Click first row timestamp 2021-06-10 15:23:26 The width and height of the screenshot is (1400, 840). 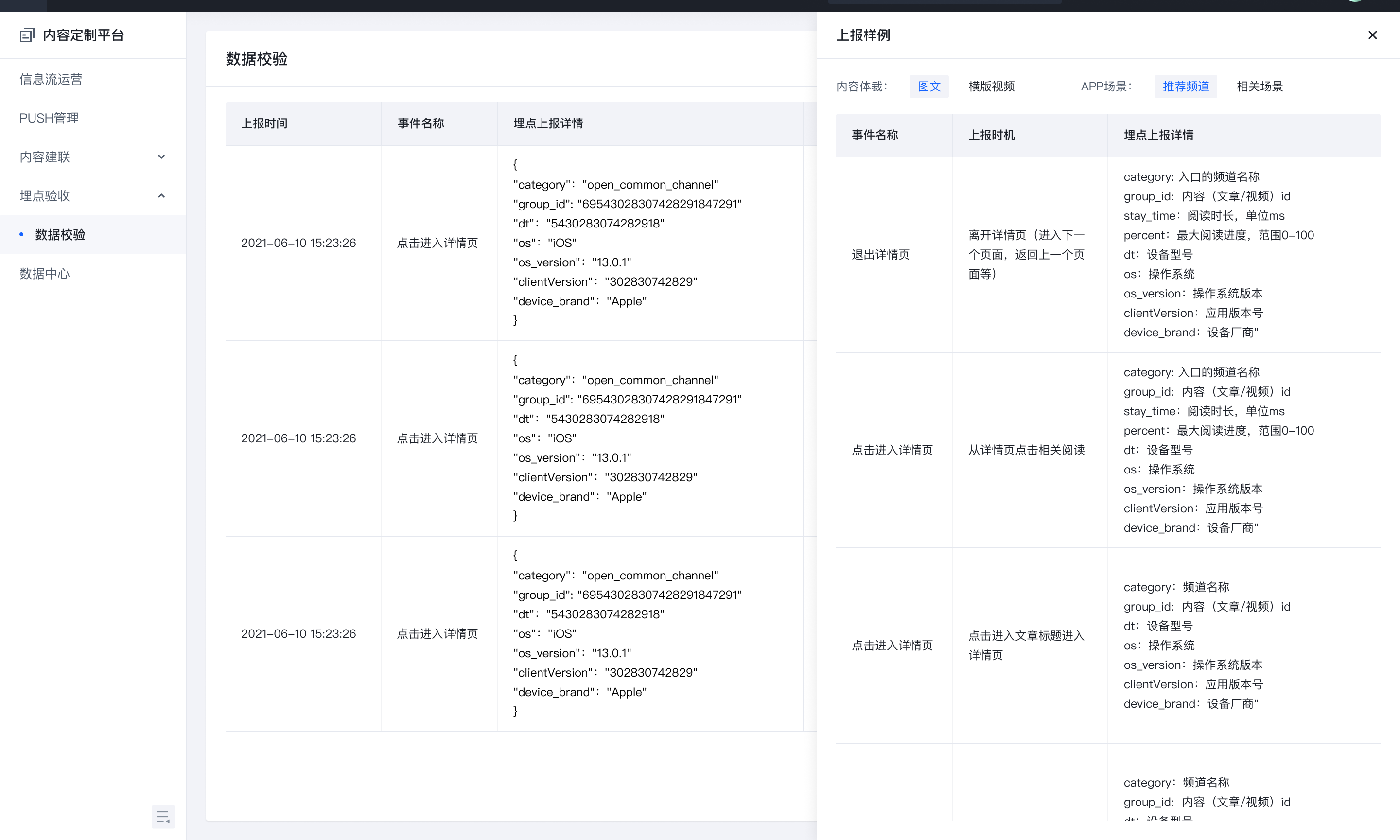[298, 243]
